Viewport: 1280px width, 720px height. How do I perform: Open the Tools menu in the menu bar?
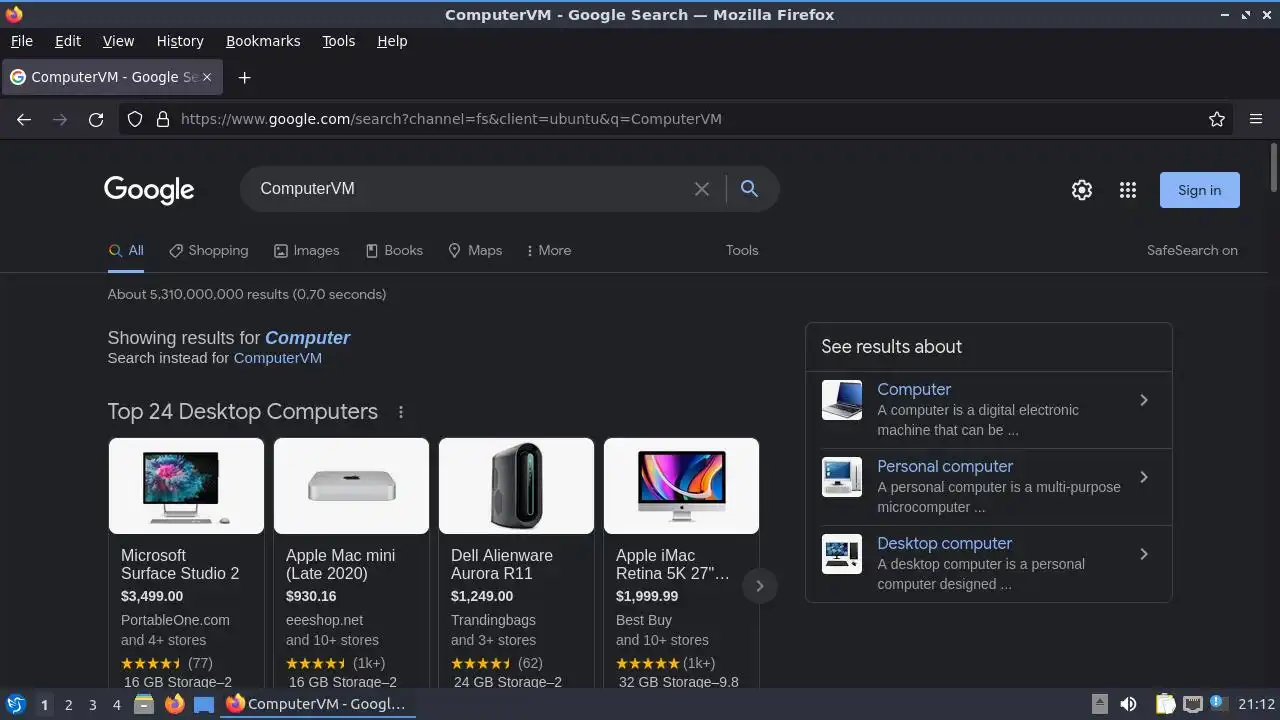(339, 41)
